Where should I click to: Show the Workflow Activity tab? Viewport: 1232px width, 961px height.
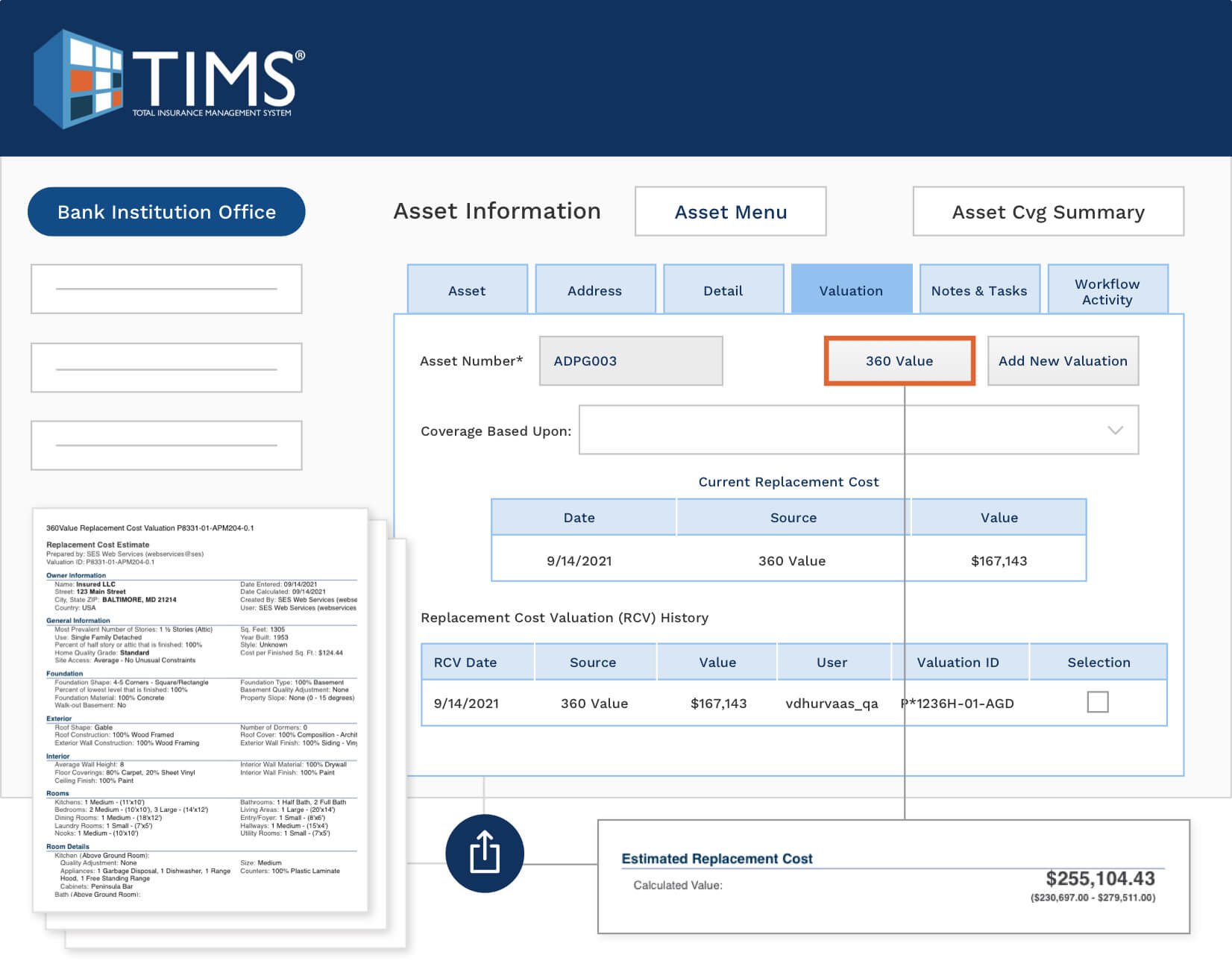click(x=1107, y=289)
